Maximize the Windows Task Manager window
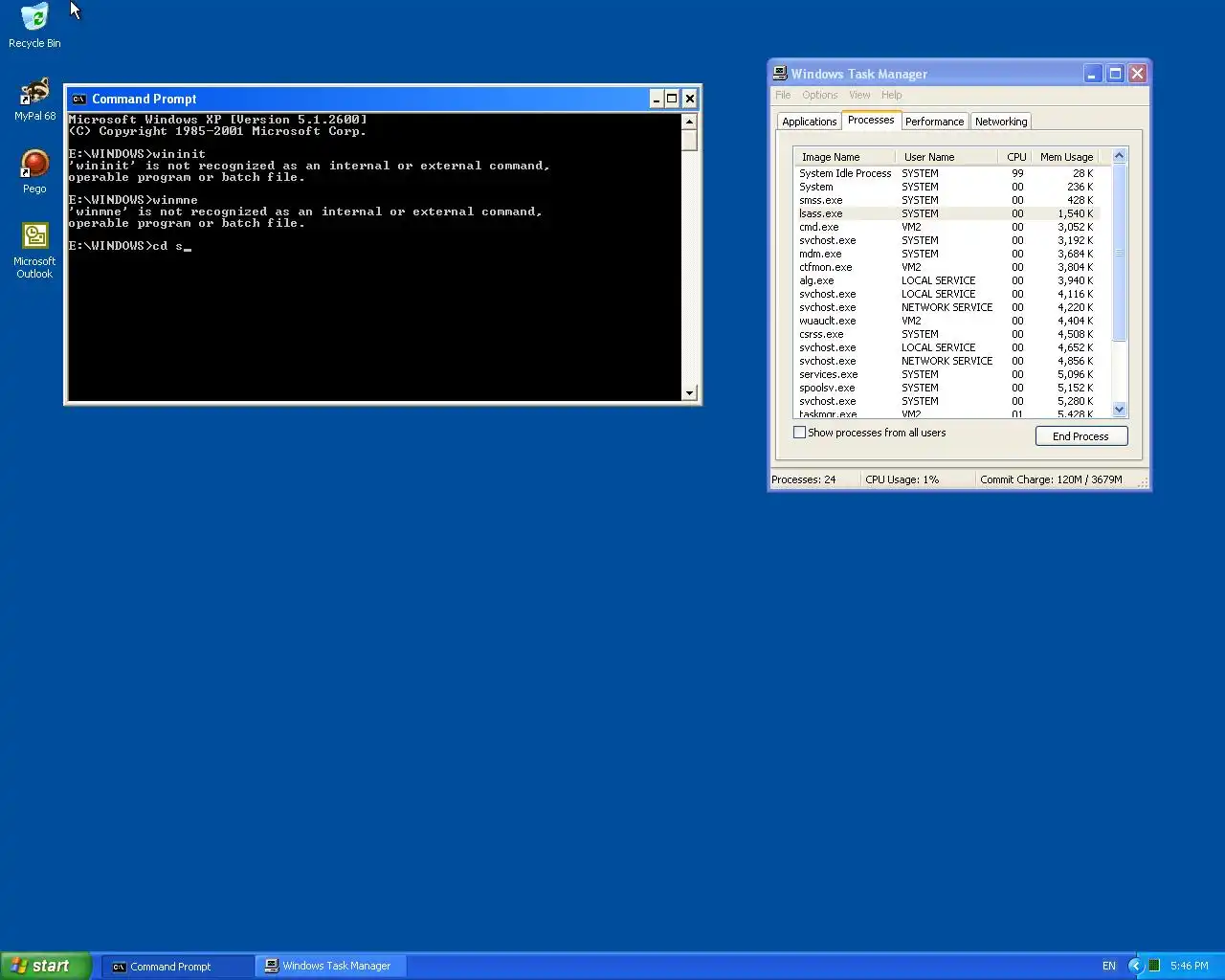This screenshot has height=980, width=1225. point(1115,74)
